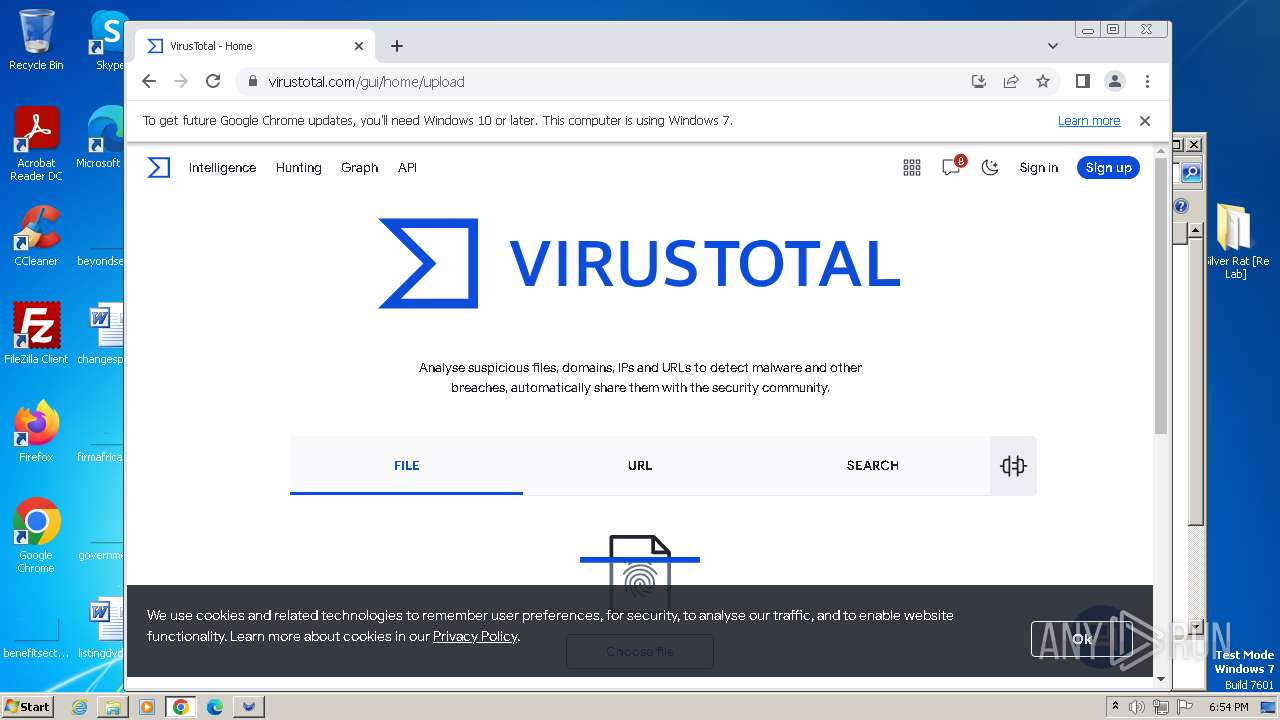The height and width of the screenshot is (720, 1280).
Task: Expand the tab search chevron
Action: [x=1052, y=46]
